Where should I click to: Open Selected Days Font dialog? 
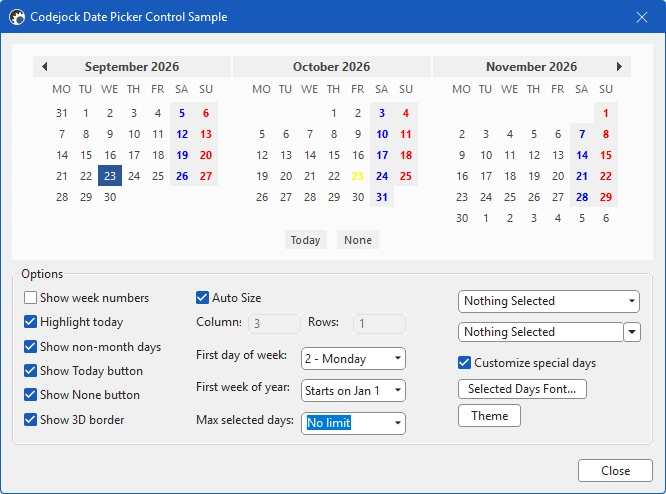click(x=522, y=389)
